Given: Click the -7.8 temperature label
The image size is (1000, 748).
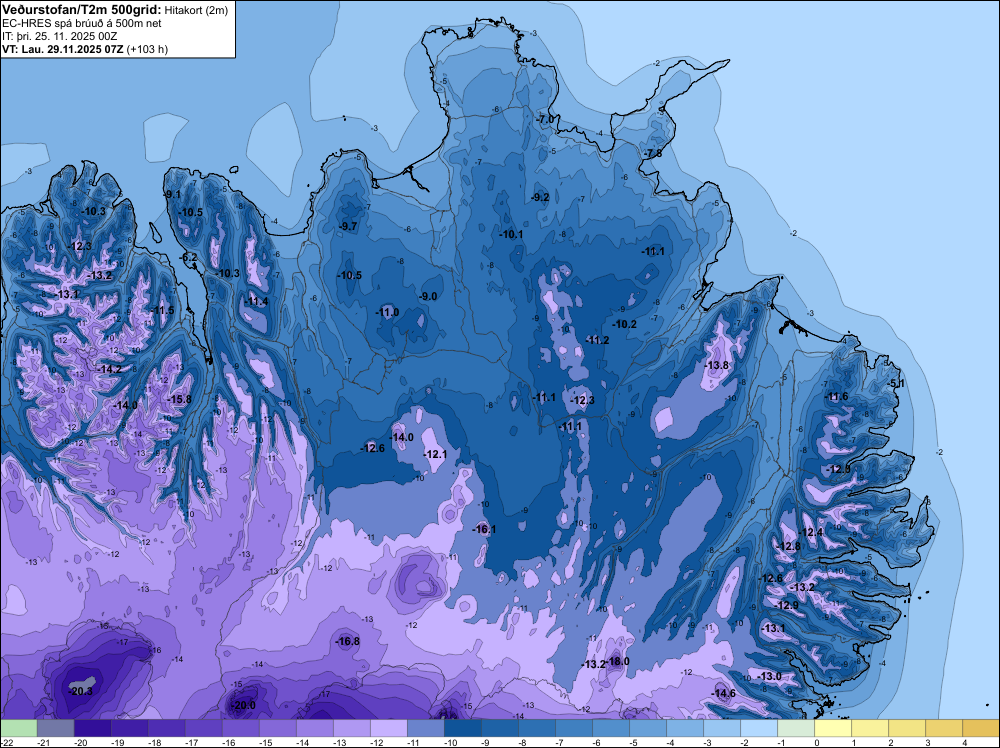Looking at the screenshot, I should point(653,154).
